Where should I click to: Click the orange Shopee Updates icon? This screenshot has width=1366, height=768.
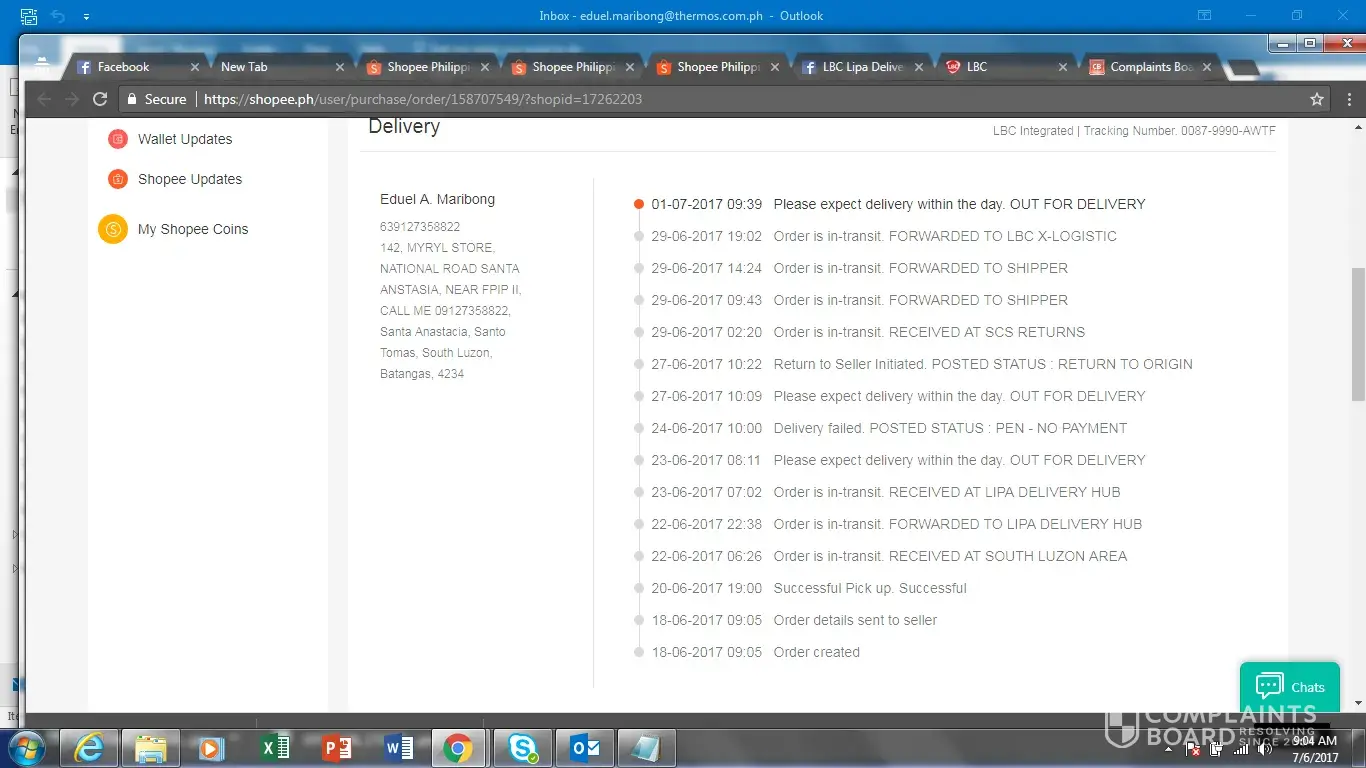pos(118,179)
